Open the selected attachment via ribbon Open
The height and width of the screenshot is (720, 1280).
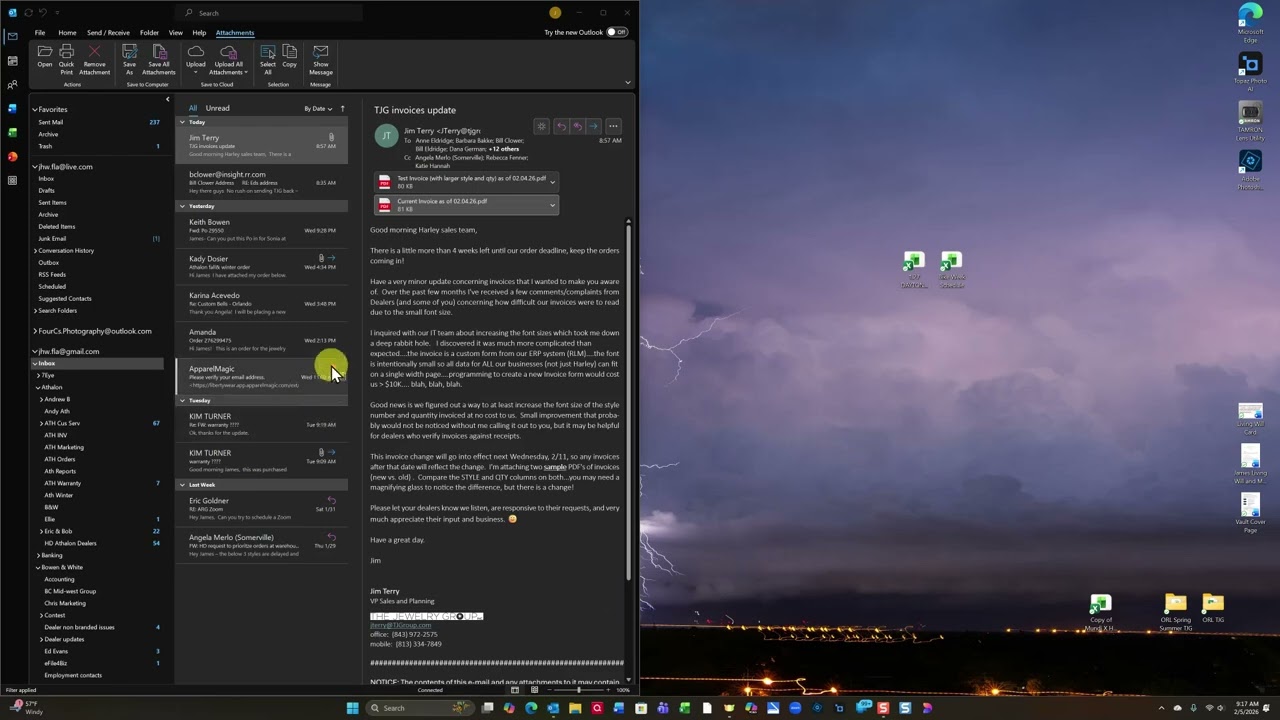[45, 57]
